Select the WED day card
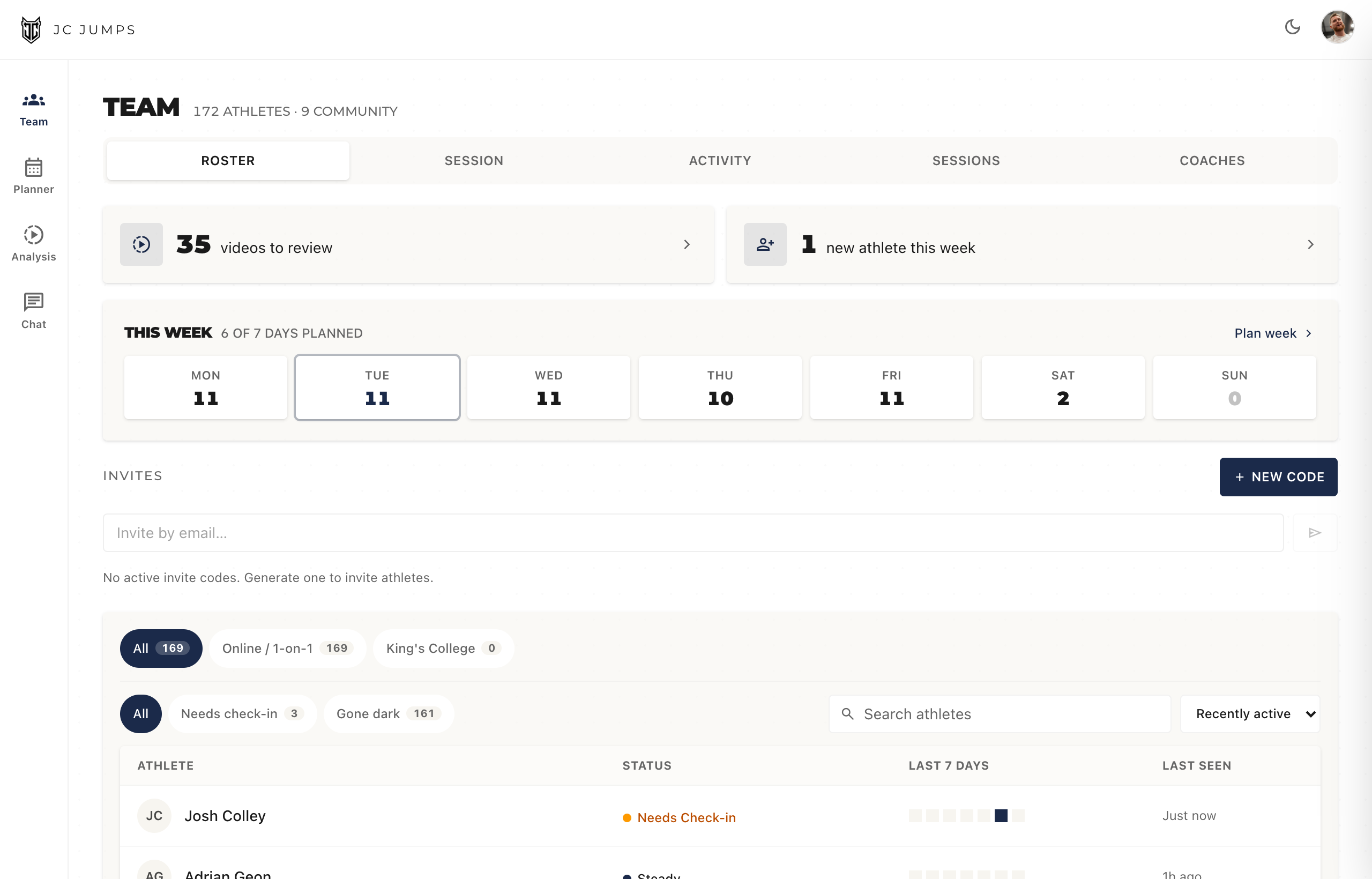Screen dimensions: 1372x879 pyautogui.click(x=548, y=388)
